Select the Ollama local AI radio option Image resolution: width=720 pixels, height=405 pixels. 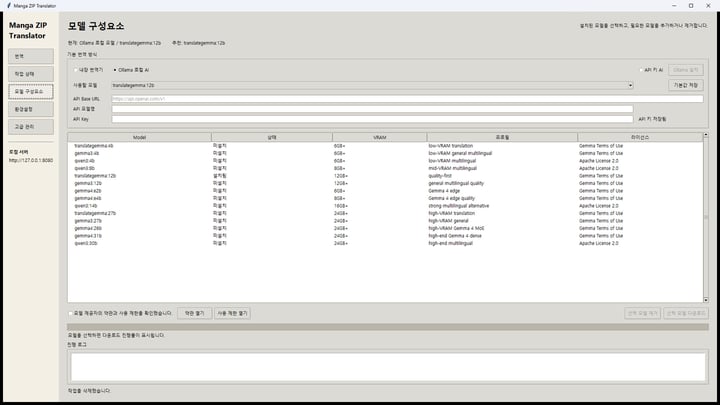click(x=131, y=70)
